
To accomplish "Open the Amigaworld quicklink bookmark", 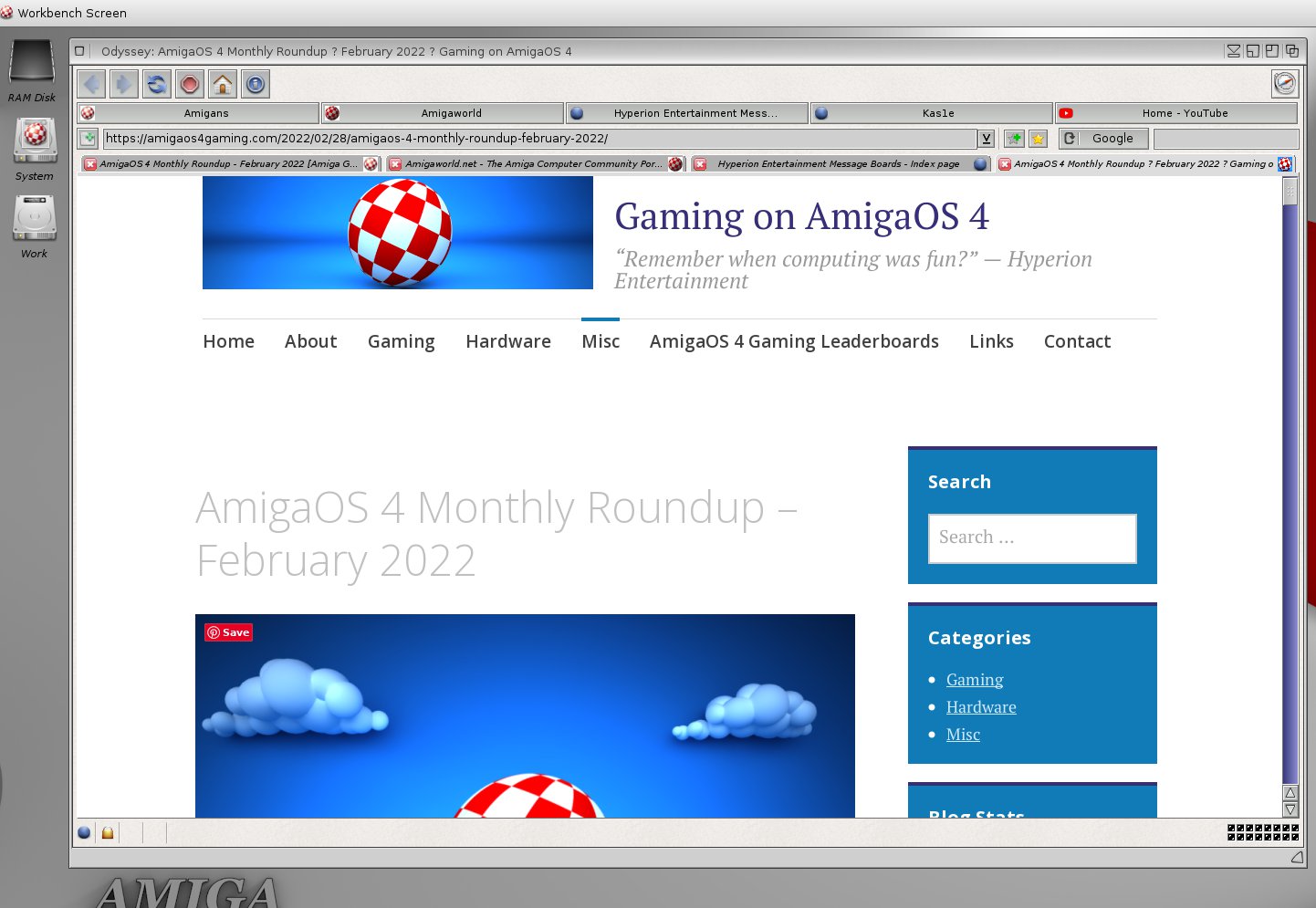I will pos(443,113).
